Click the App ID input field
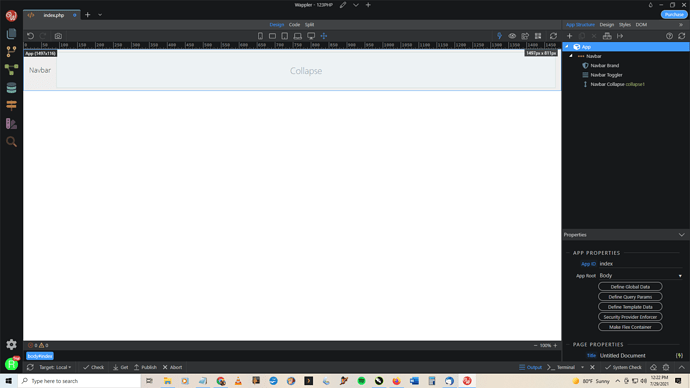This screenshot has height=388, width=690. pos(641,264)
